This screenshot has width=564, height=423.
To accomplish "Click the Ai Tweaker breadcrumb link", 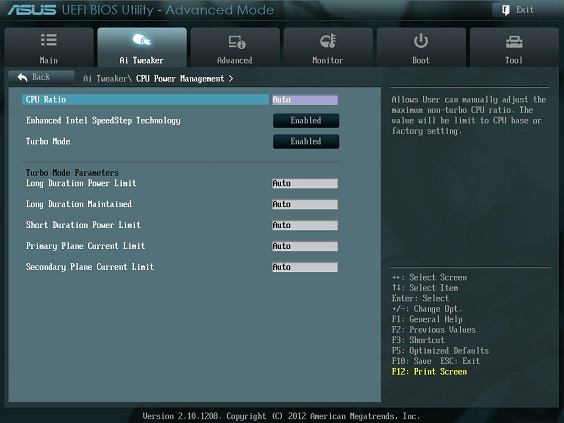I will pyautogui.click(x=105, y=78).
